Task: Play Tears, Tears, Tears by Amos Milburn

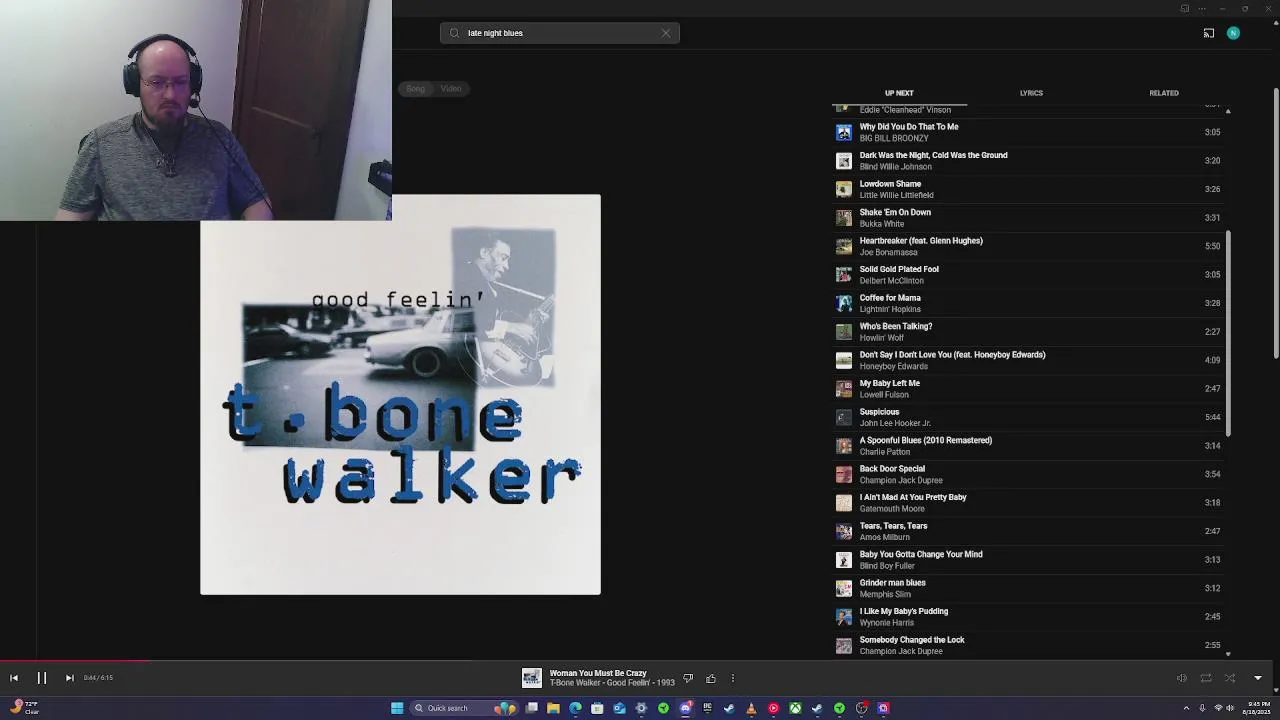Action: [1028, 531]
